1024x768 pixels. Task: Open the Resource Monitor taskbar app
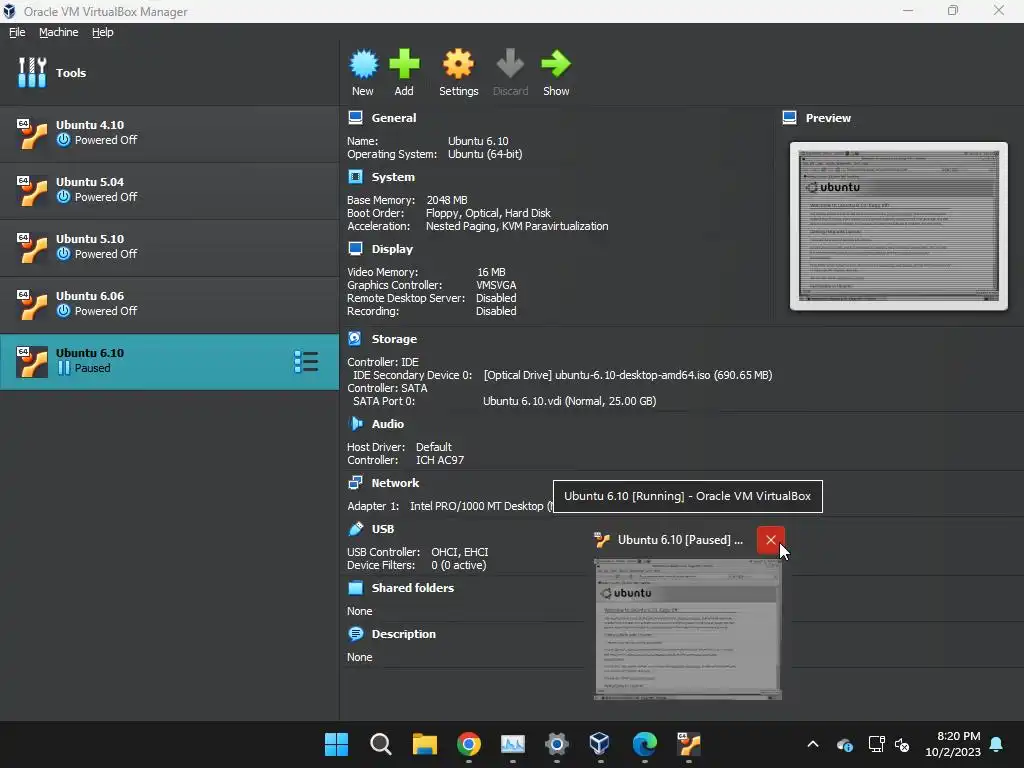[513, 744]
